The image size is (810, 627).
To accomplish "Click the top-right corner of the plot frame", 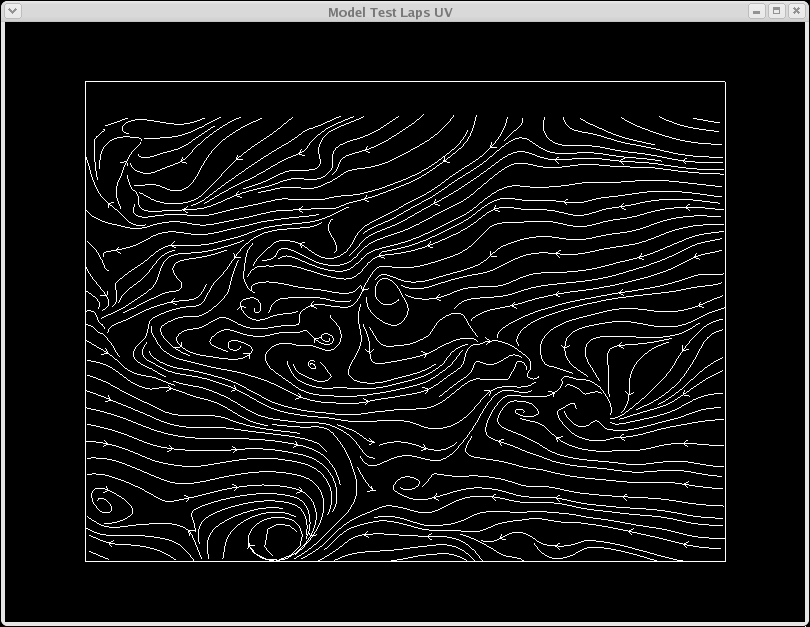I will pos(724,82).
